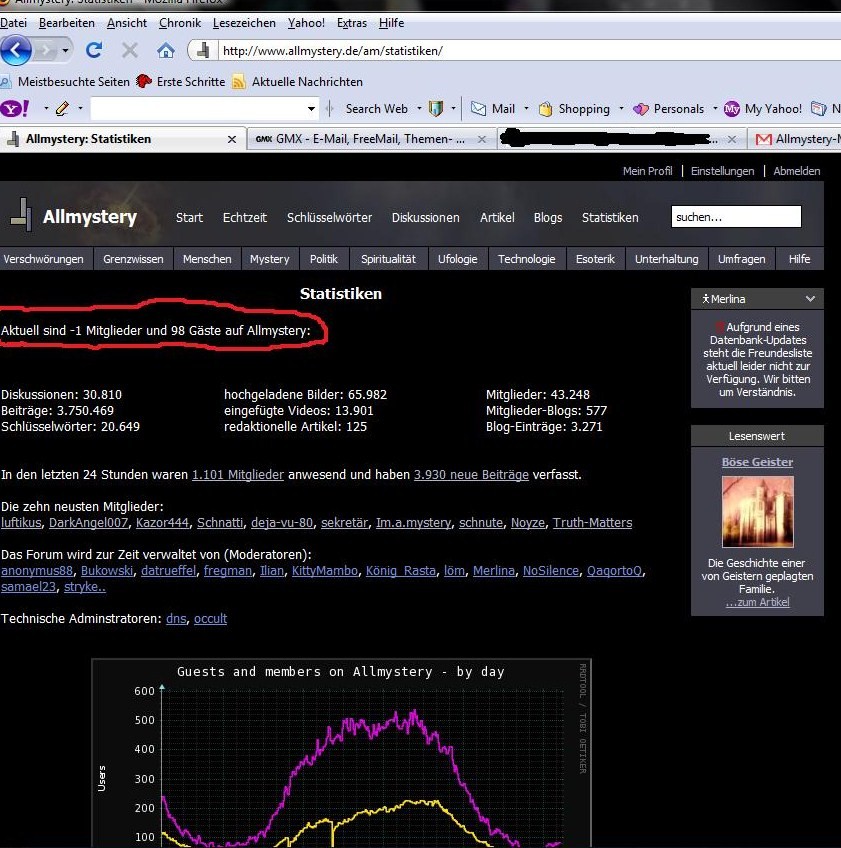
Task: Switch to the GMX E-Mail tab
Action: (370, 139)
